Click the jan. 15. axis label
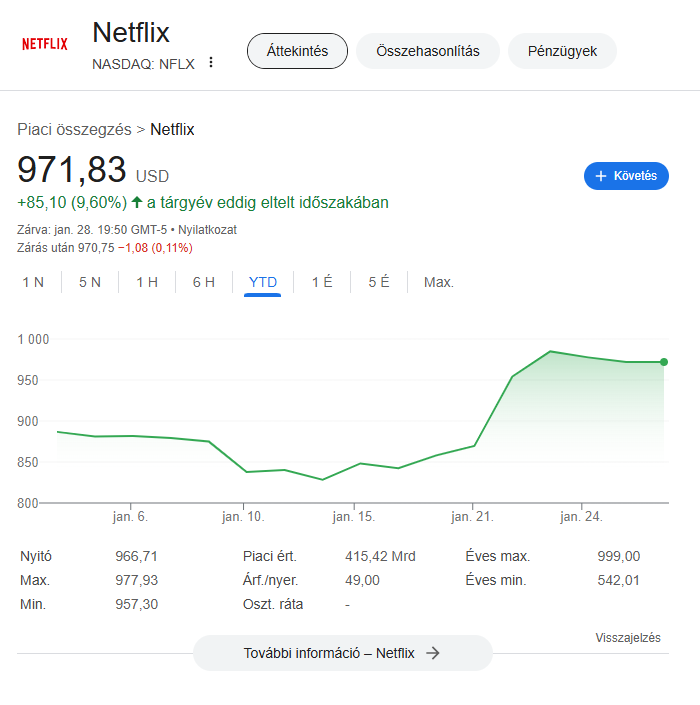 click(x=354, y=517)
